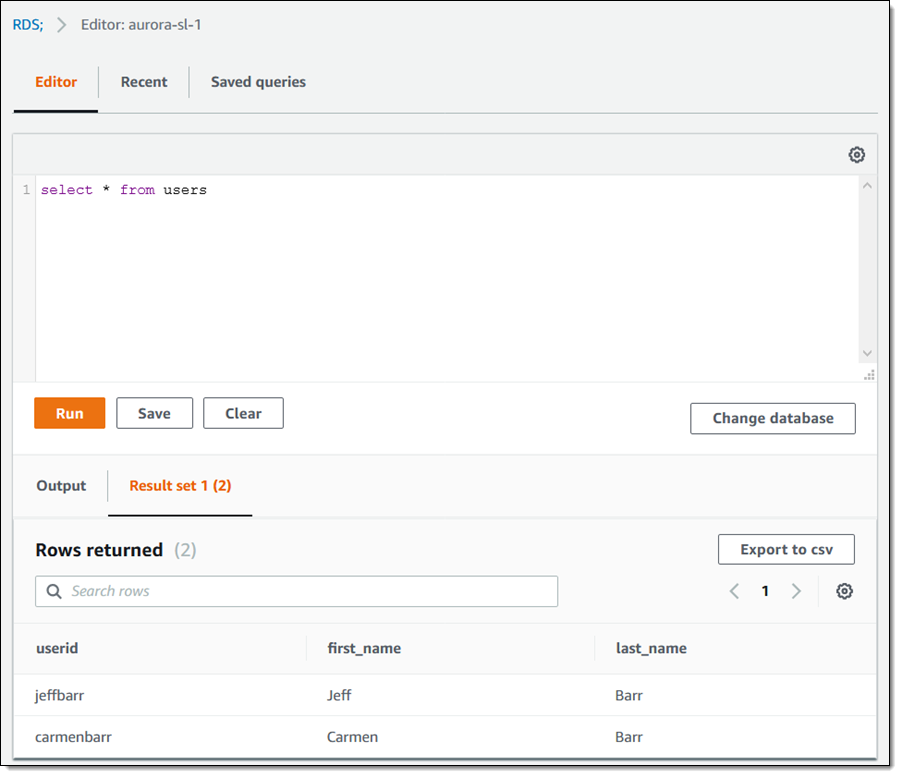Viewport: 900px width, 776px height.
Task: Click the RDS breadcrumb link
Action: [x=27, y=24]
